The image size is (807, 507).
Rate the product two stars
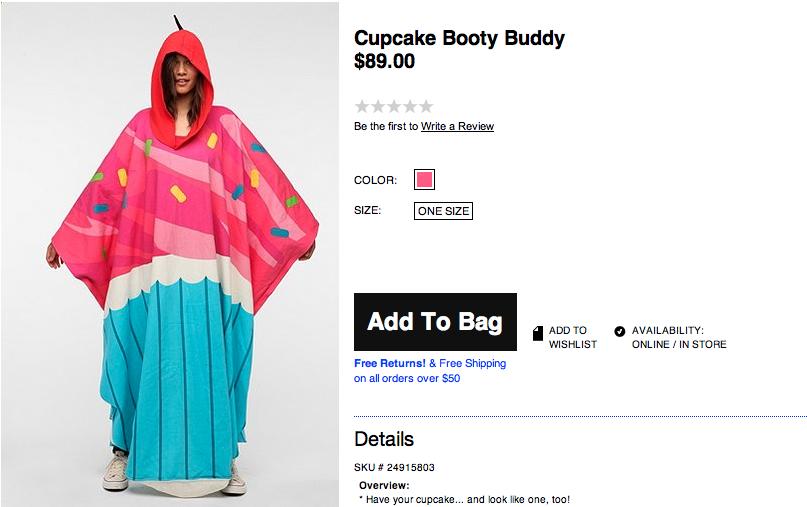[x=378, y=106]
